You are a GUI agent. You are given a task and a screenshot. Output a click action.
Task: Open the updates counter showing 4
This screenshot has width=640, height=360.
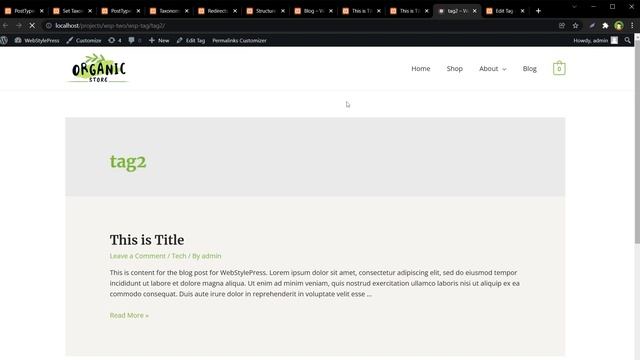pyautogui.click(x=115, y=40)
